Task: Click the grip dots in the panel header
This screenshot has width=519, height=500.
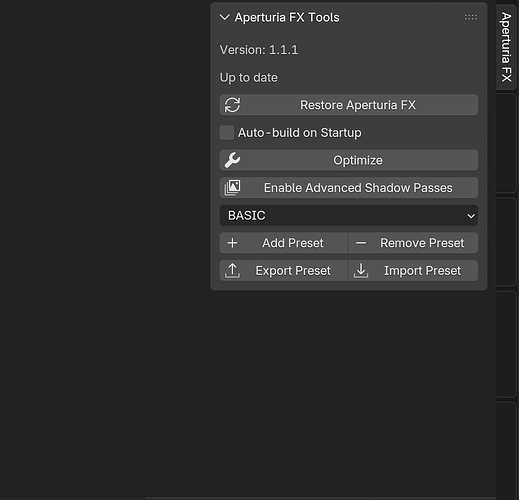Action: tap(471, 17)
